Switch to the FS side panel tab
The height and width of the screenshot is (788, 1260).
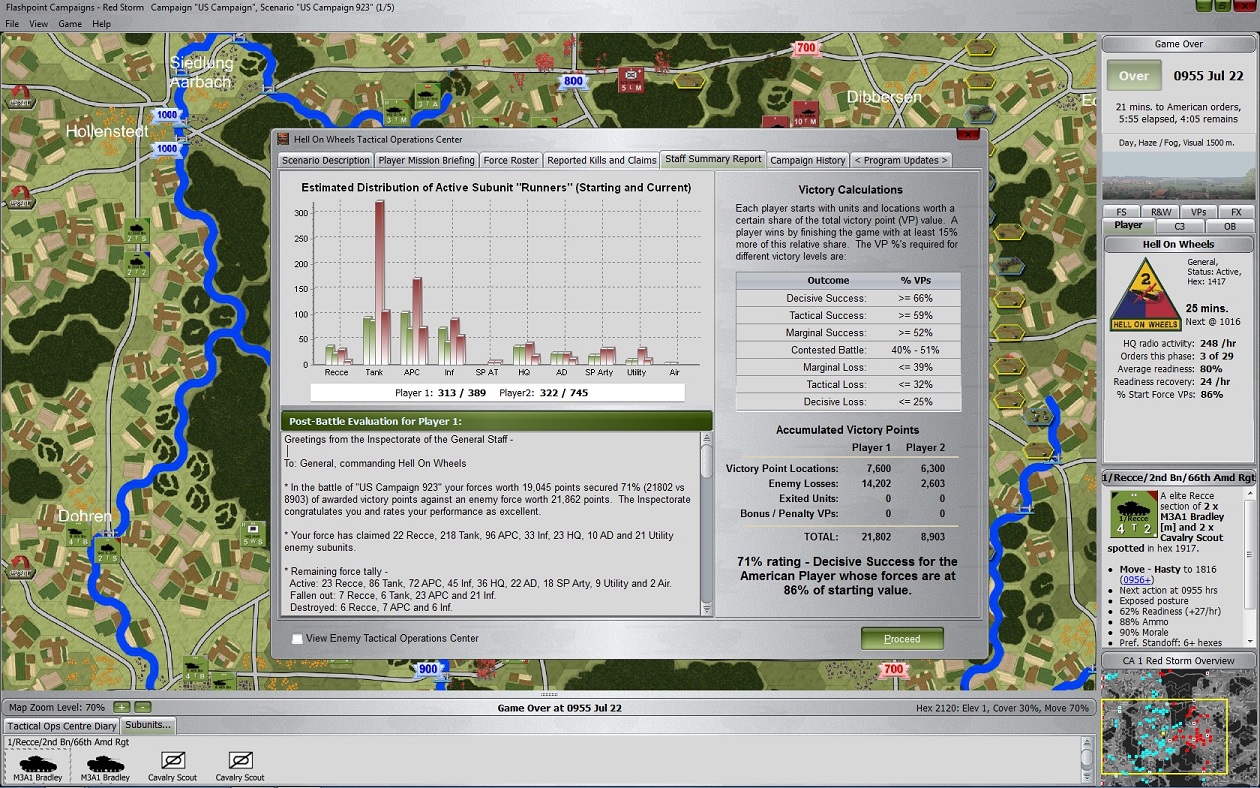tap(1121, 212)
